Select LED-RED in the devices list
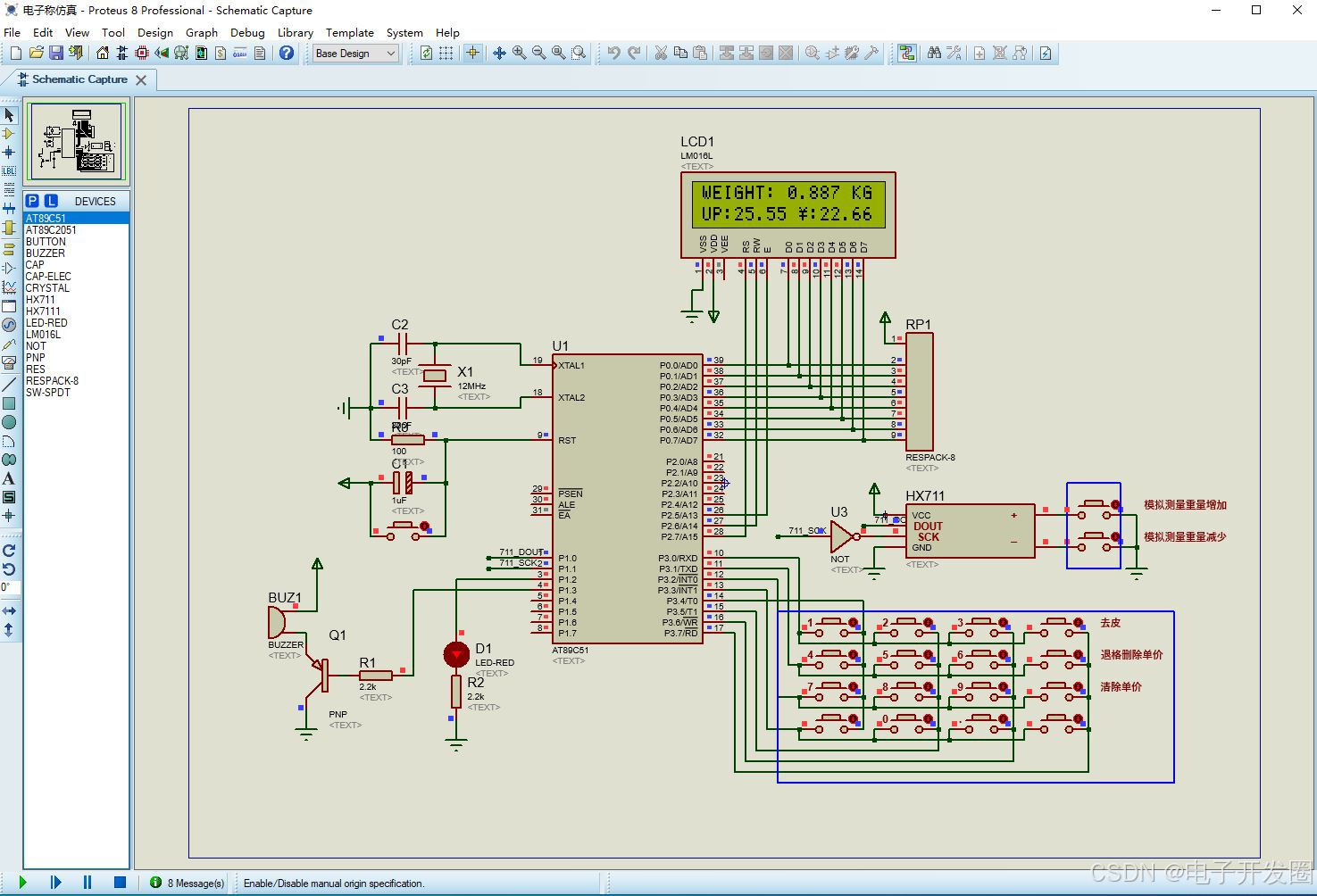1317x896 pixels. tap(76, 323)
